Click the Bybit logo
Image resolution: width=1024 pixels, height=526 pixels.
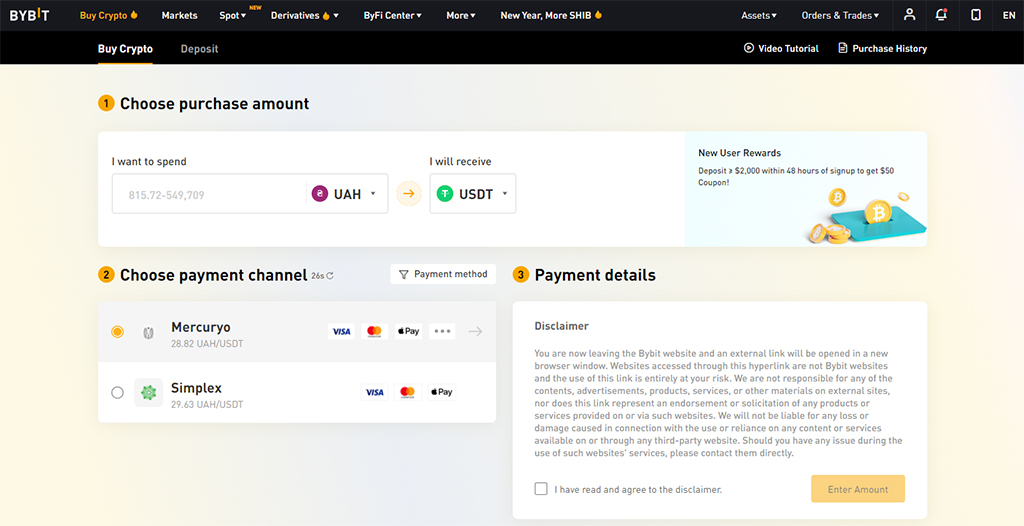point(29,15)
